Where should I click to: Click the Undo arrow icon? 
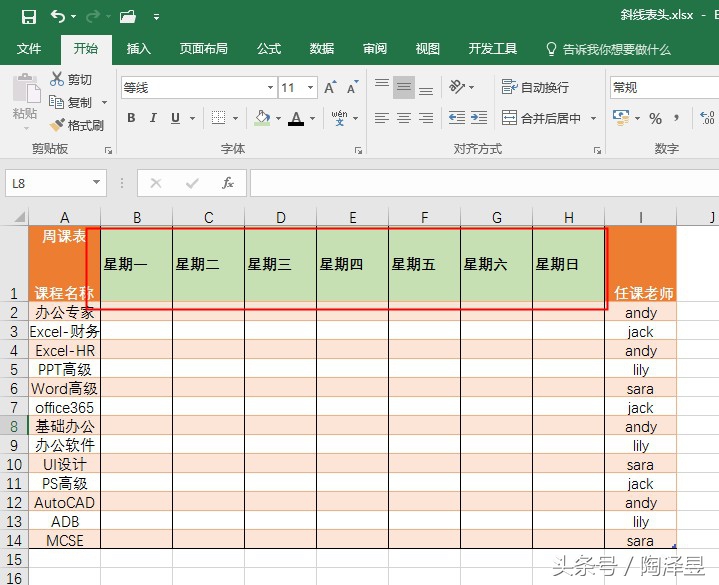pos(58,17)
